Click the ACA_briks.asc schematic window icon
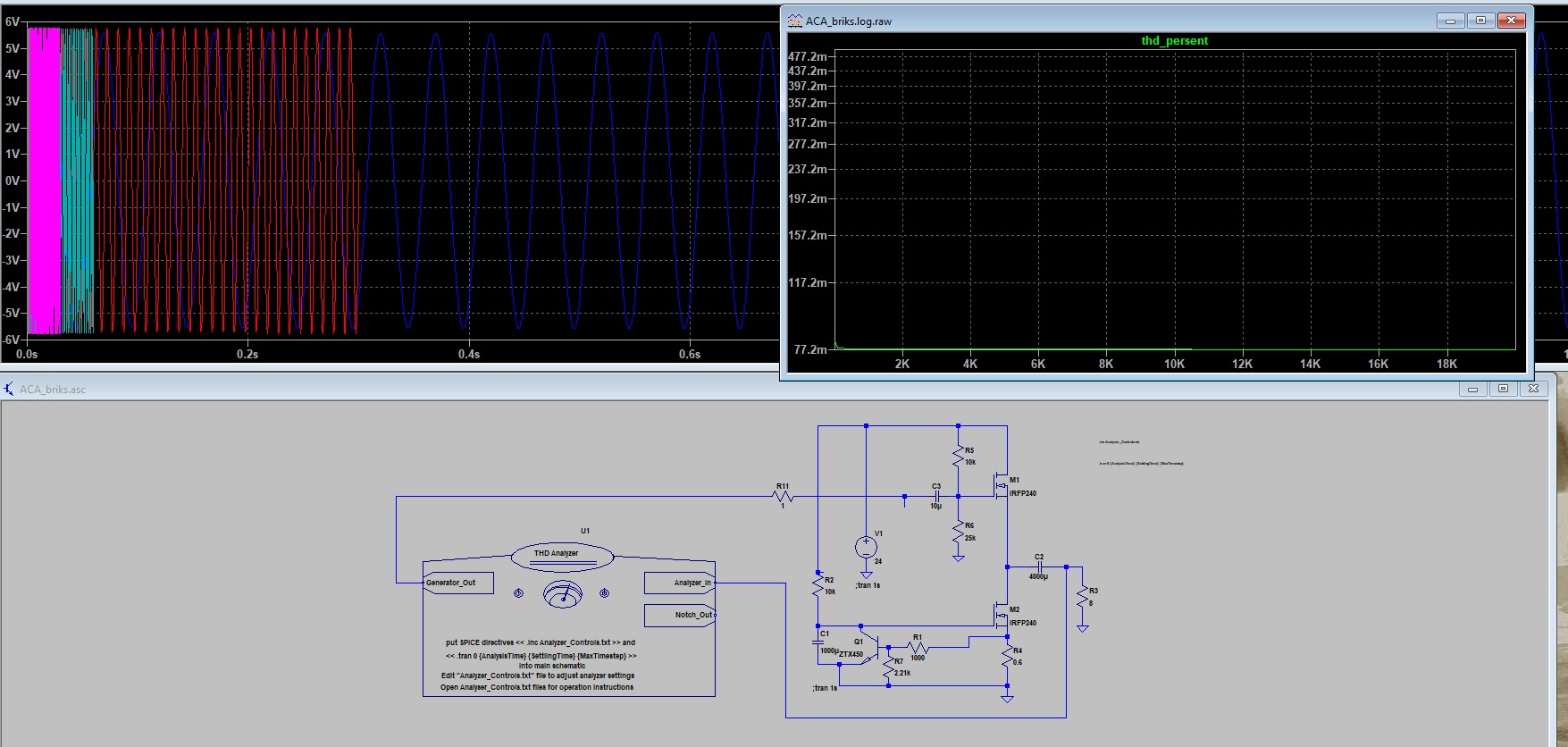The height and width of the screenshot is (747, 1568). point(9,389)
